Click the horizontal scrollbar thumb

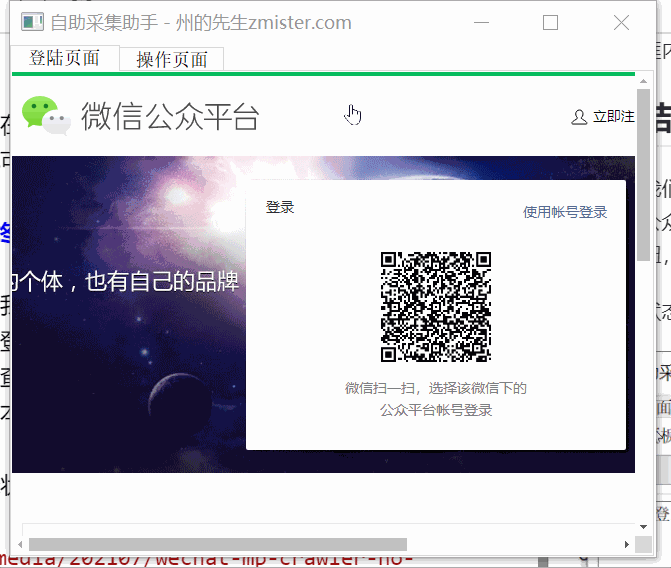(218, 544)
